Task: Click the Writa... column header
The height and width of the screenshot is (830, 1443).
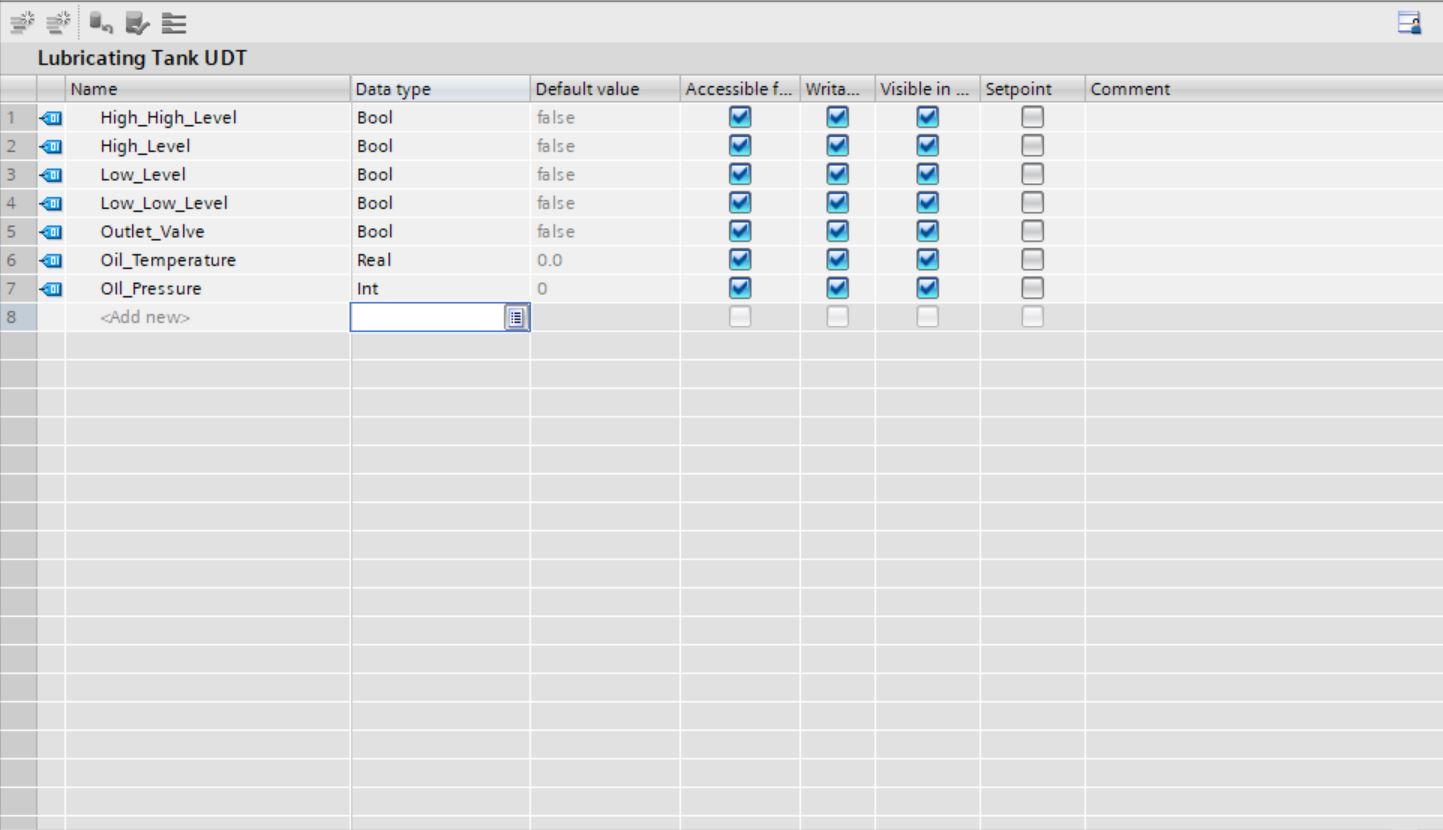Action: (x=837, y=89)
